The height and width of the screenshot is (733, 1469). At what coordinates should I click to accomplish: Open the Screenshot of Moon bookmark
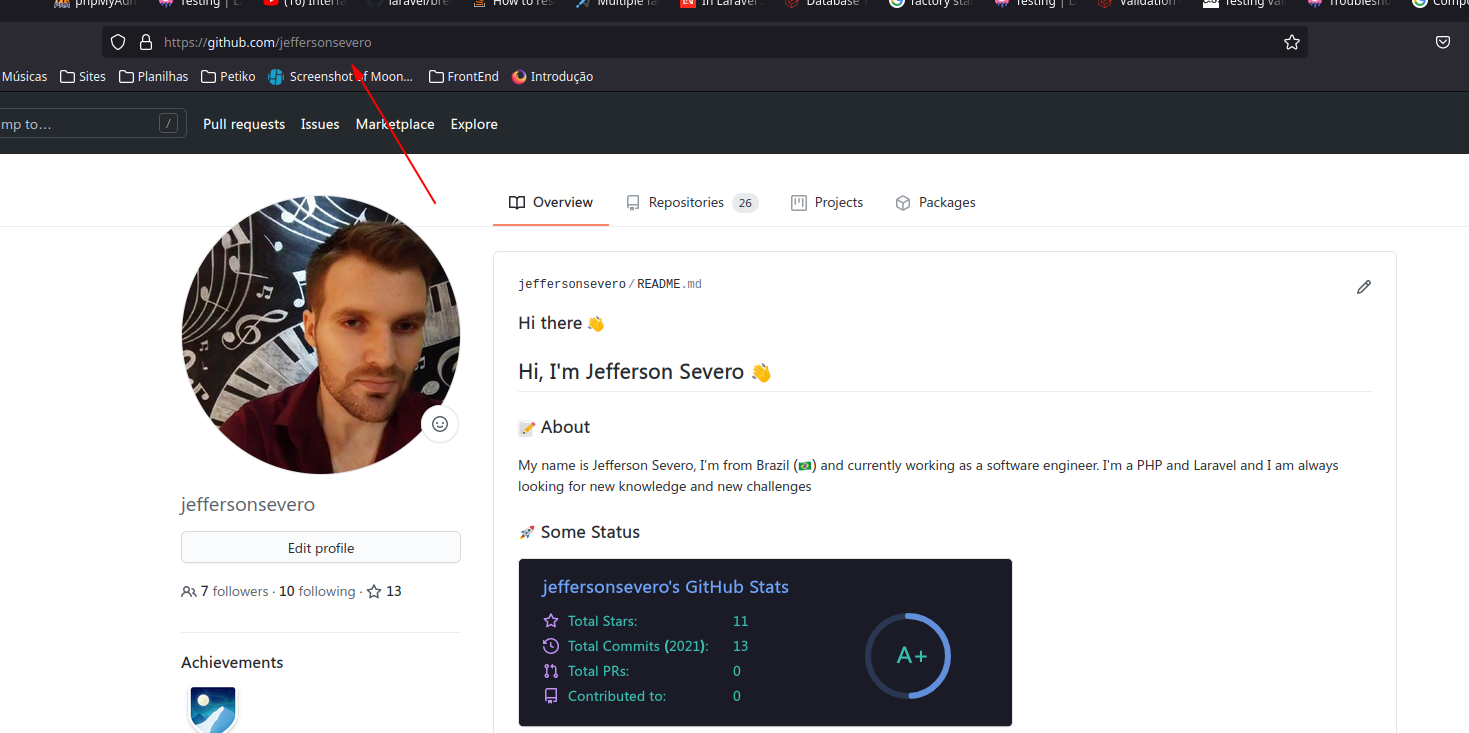click(341, 76)
